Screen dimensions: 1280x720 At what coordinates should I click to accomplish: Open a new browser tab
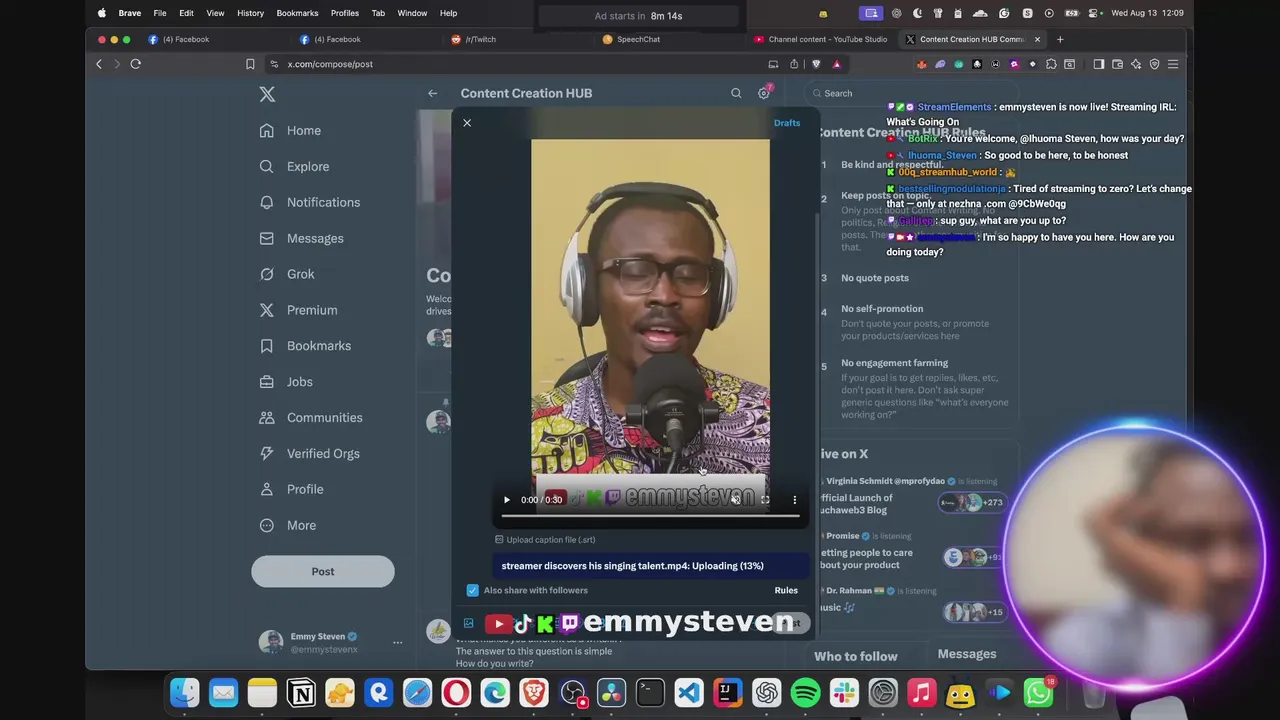[1060, 39]
